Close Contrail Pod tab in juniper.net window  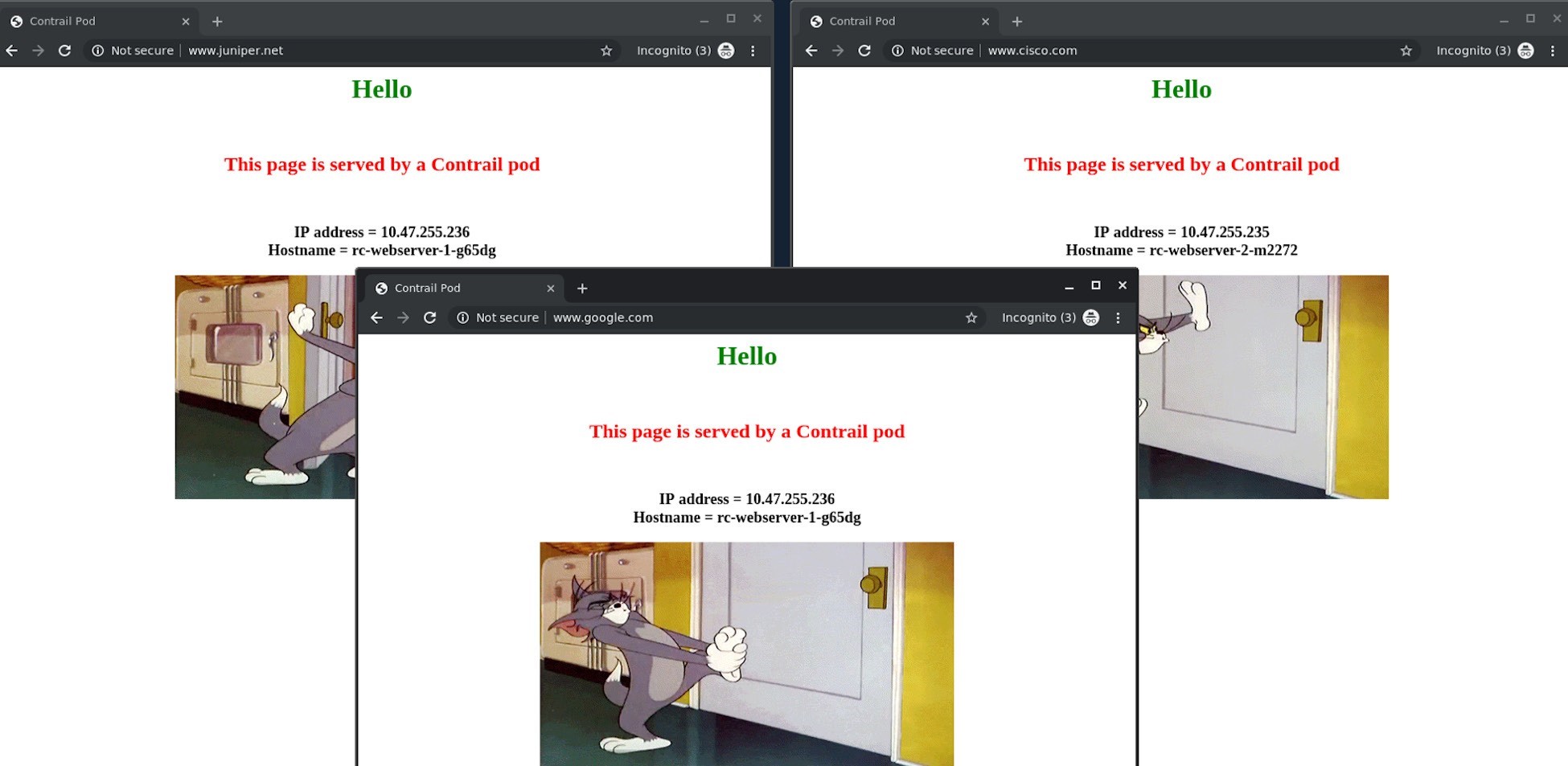[x=186, y=22]
